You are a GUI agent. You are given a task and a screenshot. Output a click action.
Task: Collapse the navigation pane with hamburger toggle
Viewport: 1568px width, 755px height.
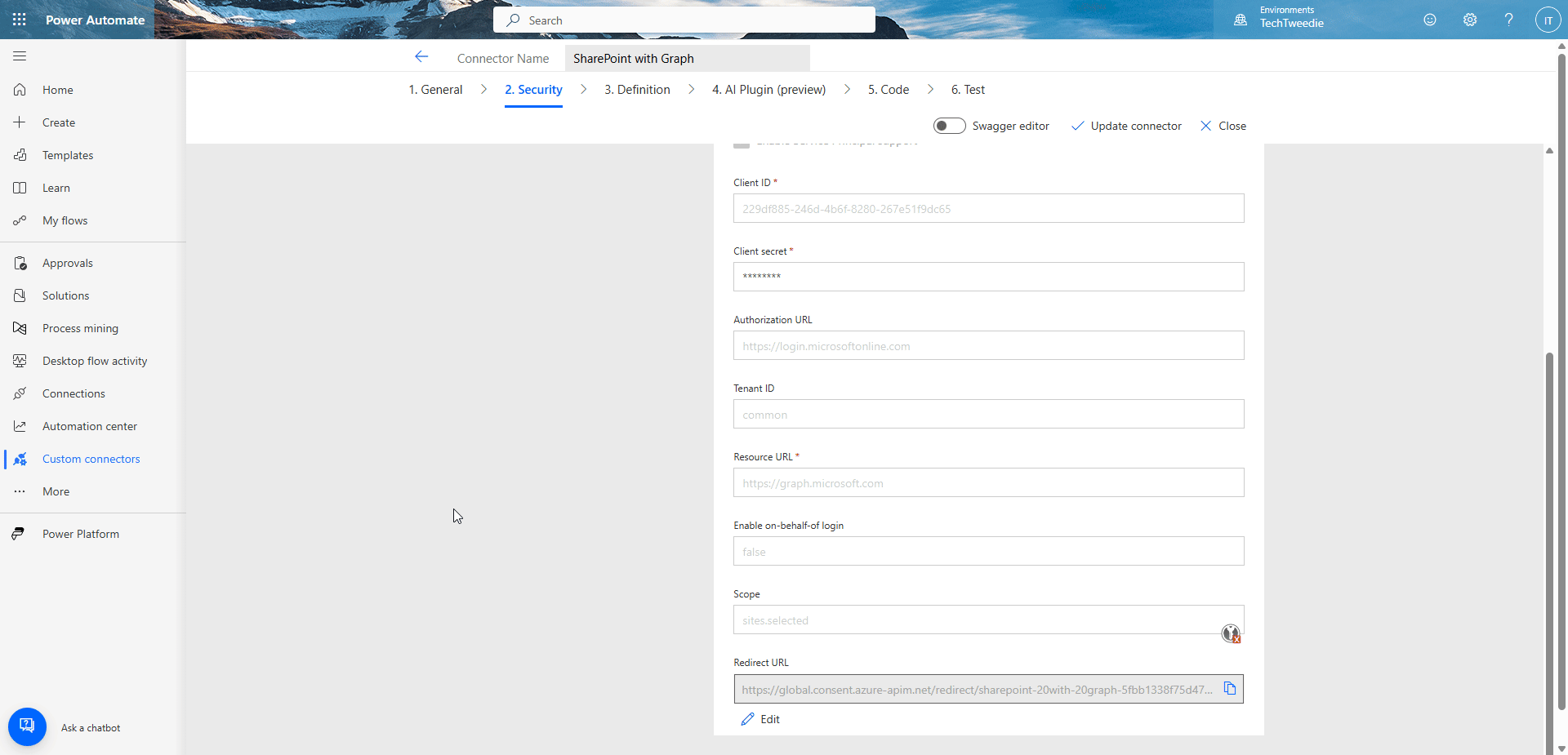(19, 56)
